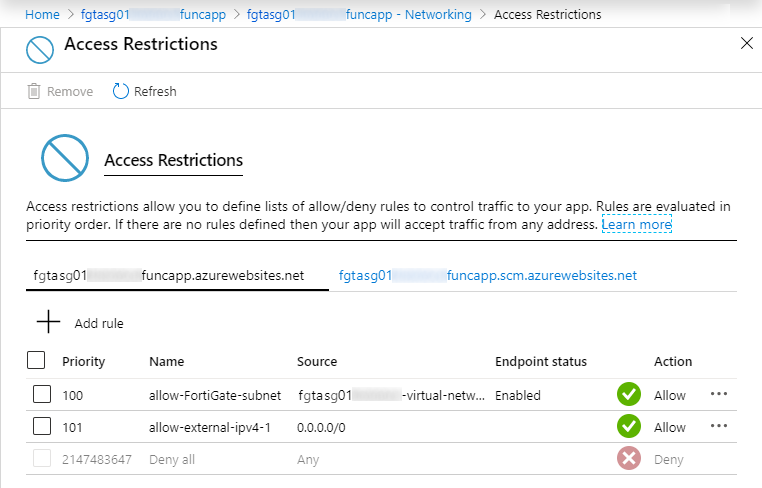Image resolution: width=762 pixels, height=488 pixels.
Task: Close the Access Restrictions blade
Action: point(747,43)
